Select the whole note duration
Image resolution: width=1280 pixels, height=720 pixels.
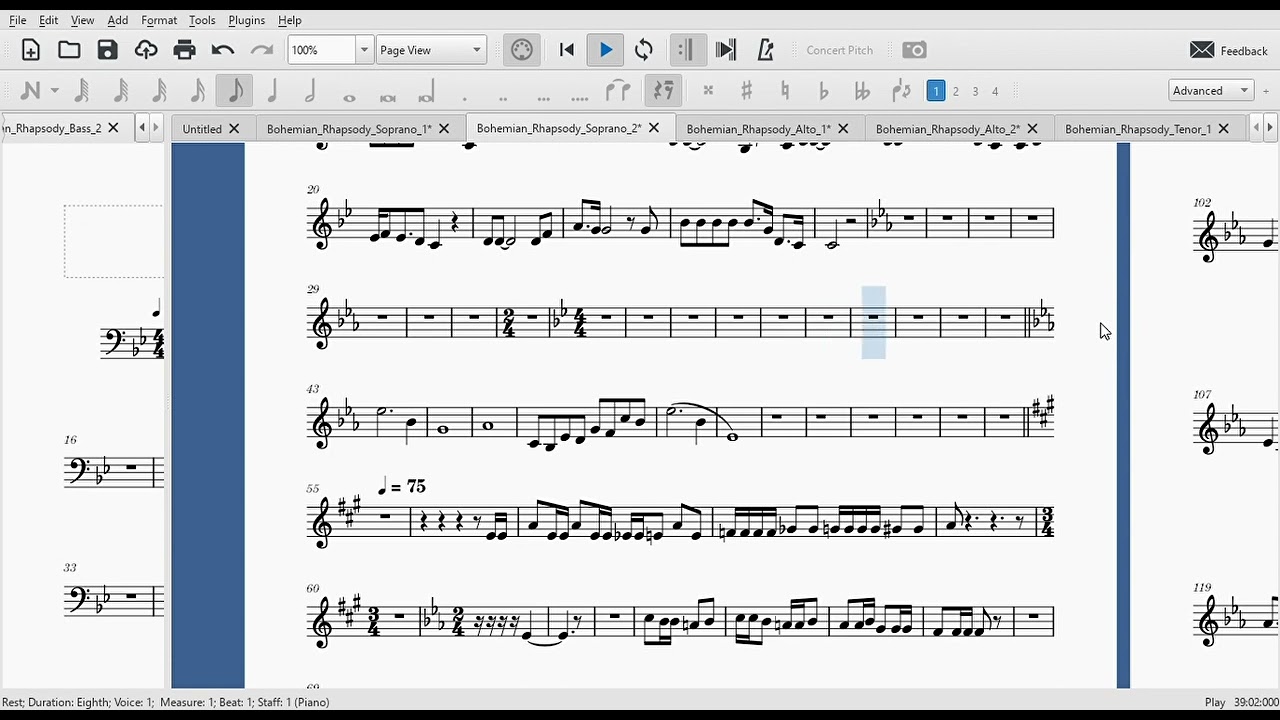(349, 97)
